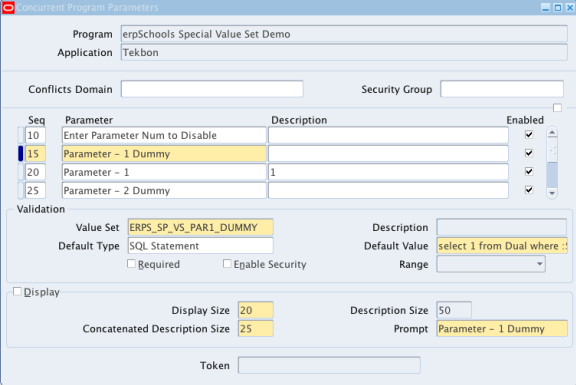576x385 pixels.
Task: Focus the Token field
Action: click(x=329, y=365)
